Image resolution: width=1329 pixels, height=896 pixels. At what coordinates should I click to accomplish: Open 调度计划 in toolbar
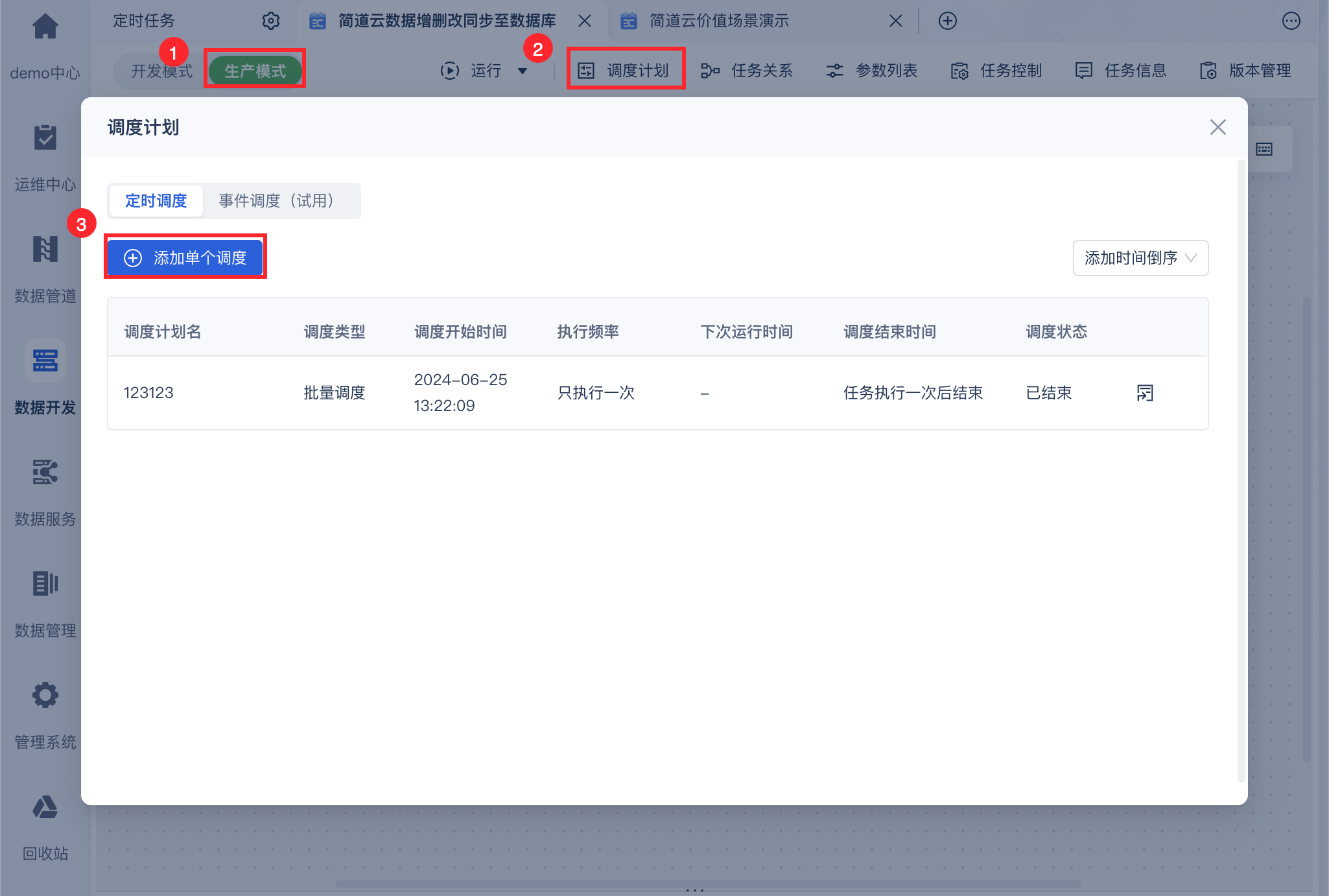pos(624,71)
